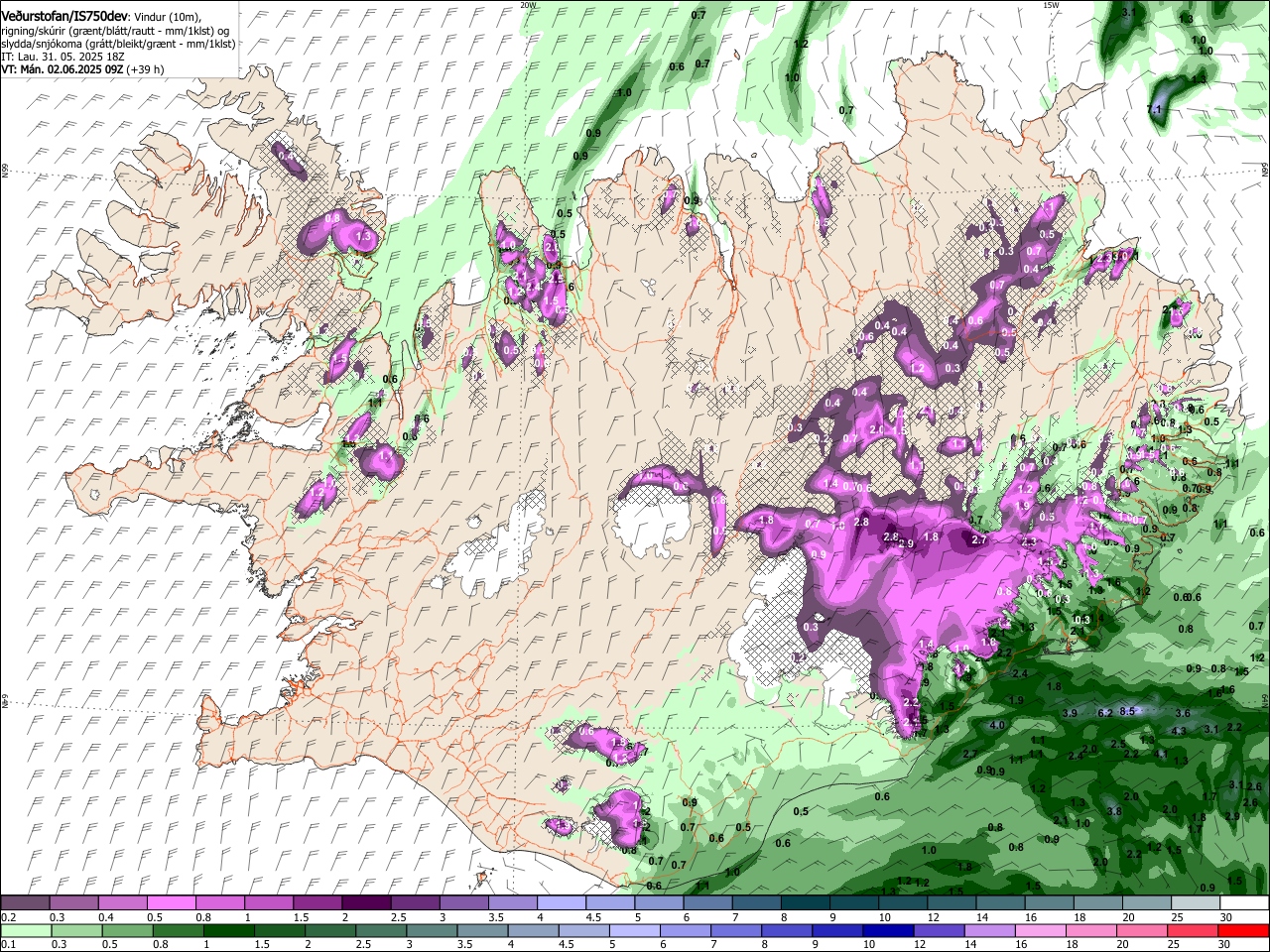Pick snow-scale swatch between 3 and 3.5
Viewport: 1270px width, 952px height.
(463, 903)
